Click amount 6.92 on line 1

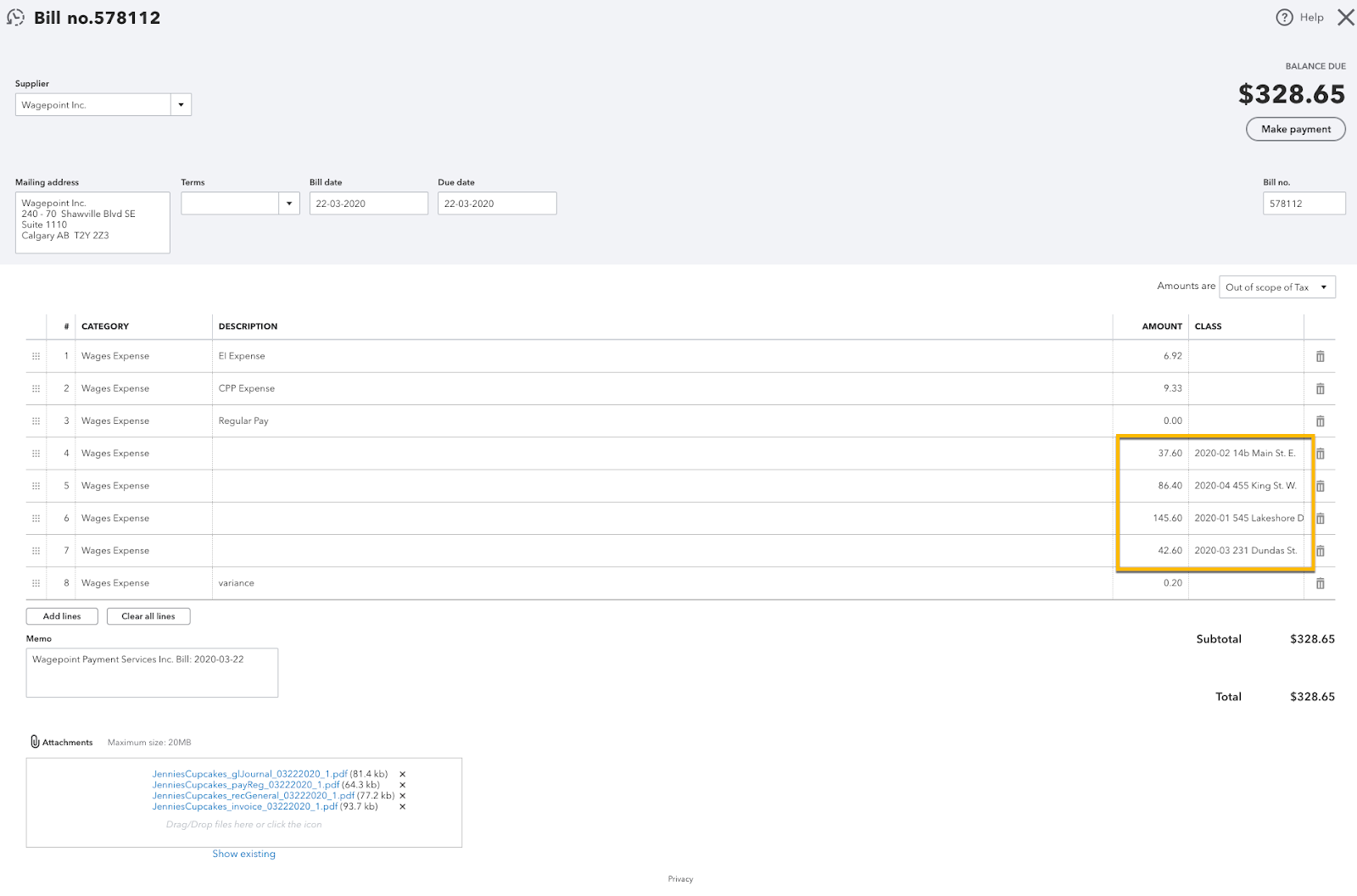1172,356
